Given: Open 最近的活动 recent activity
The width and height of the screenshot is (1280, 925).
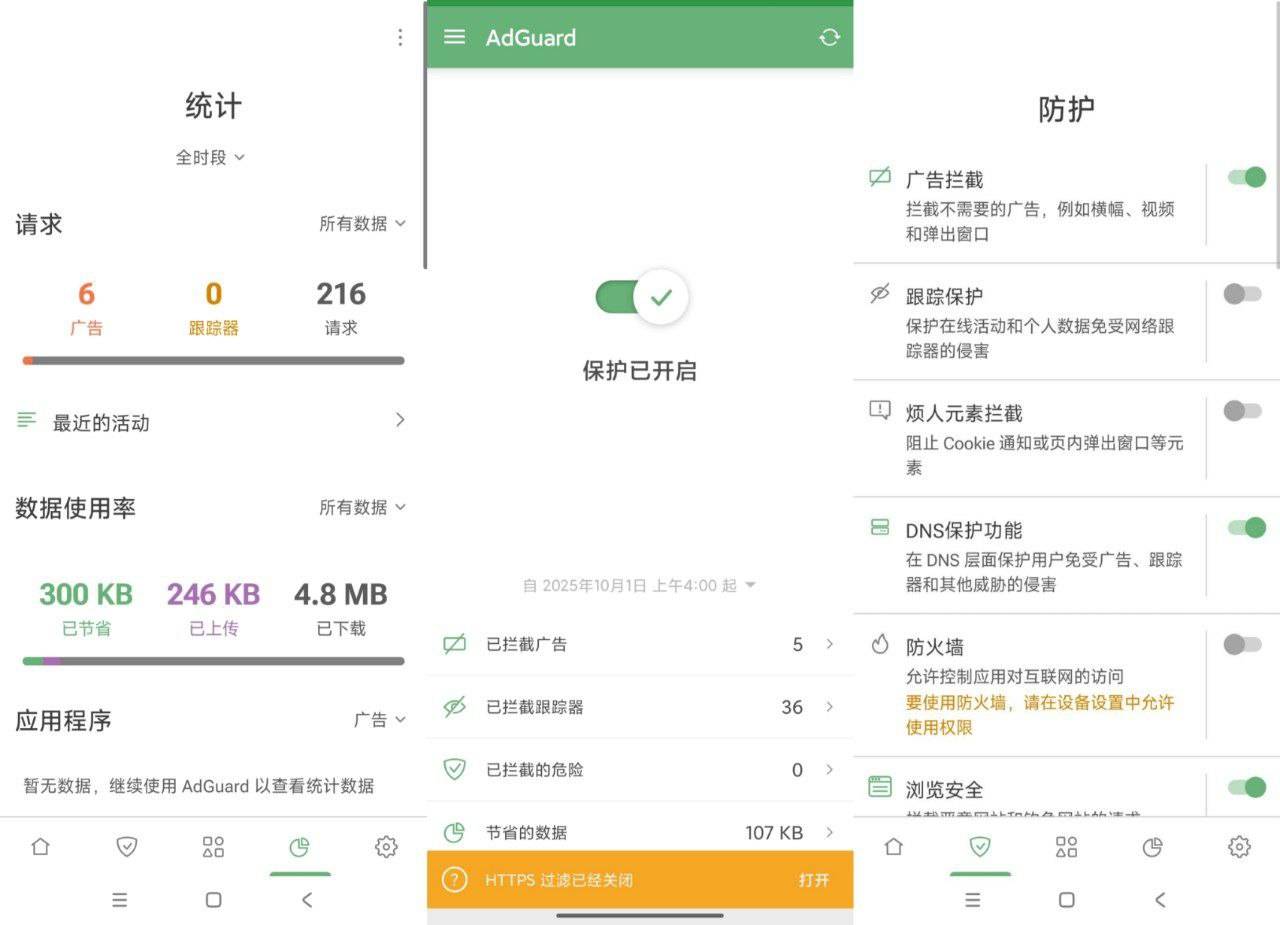Looking at the screenshot, I should pos(212,422).
